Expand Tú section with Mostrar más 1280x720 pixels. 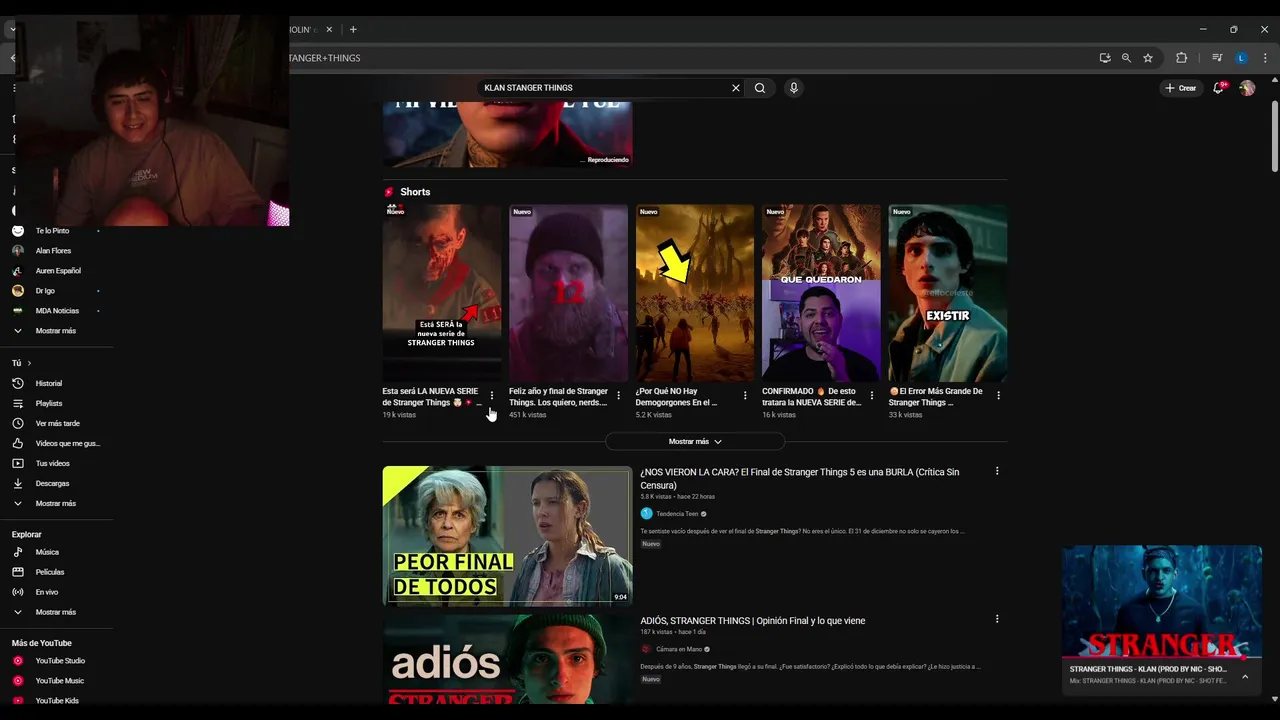57,503
